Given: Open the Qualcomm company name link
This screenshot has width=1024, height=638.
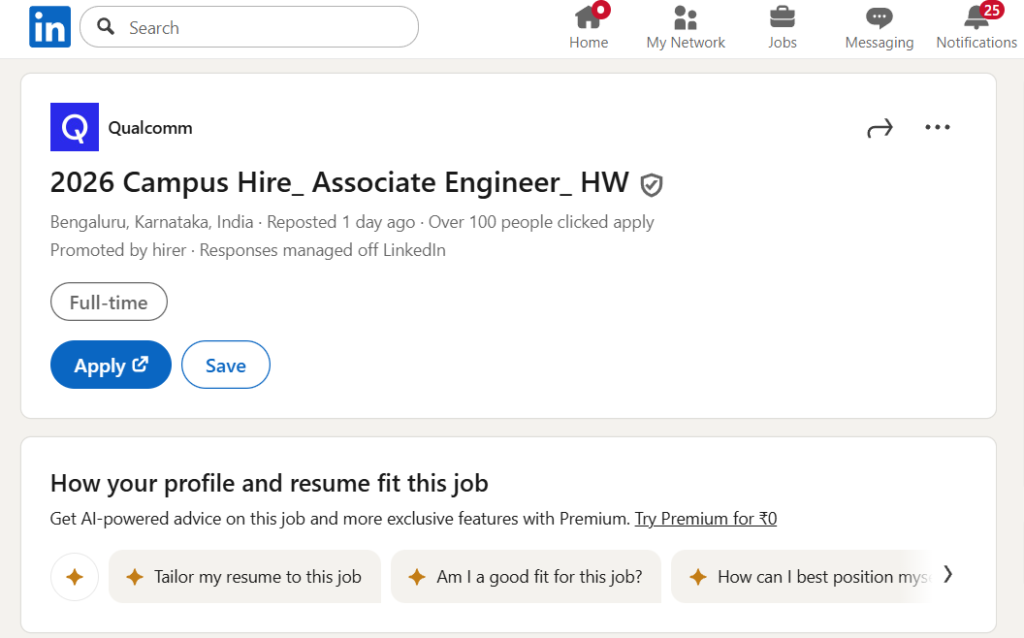Looking at the screenshot, I should pyautogui.click(x=150, y=128).
